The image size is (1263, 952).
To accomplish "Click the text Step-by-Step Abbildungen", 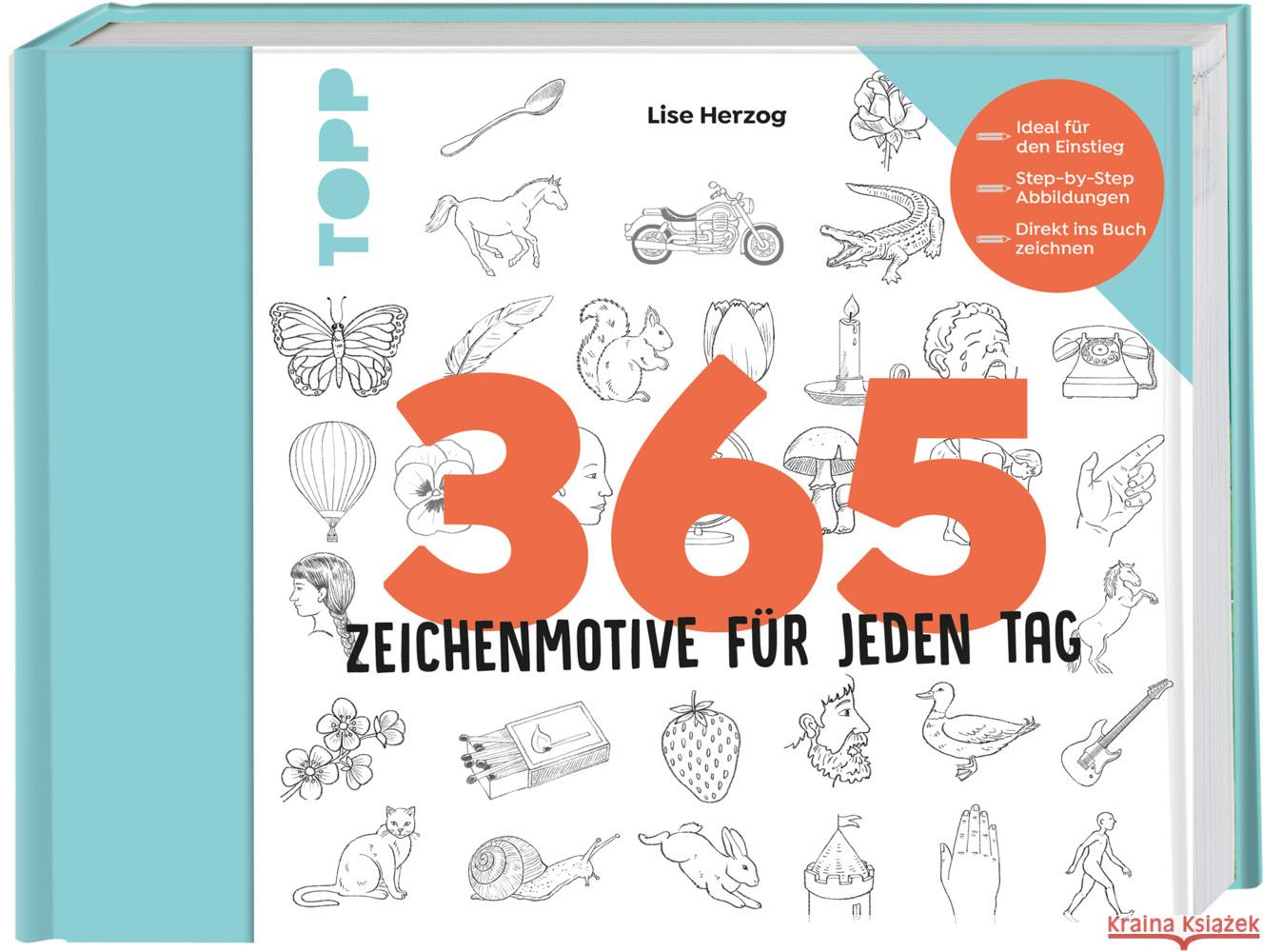I will pyautogui.click(x=1074, y=188).
